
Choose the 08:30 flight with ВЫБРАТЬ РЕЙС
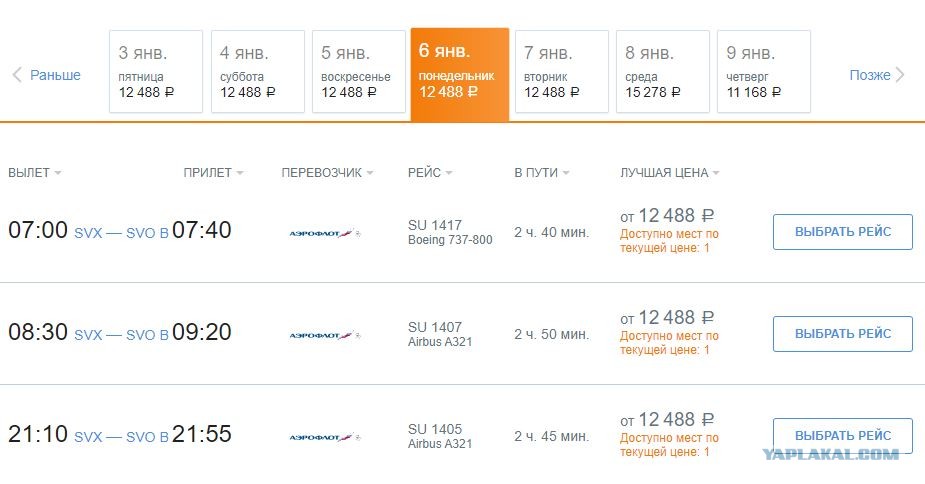842,334
